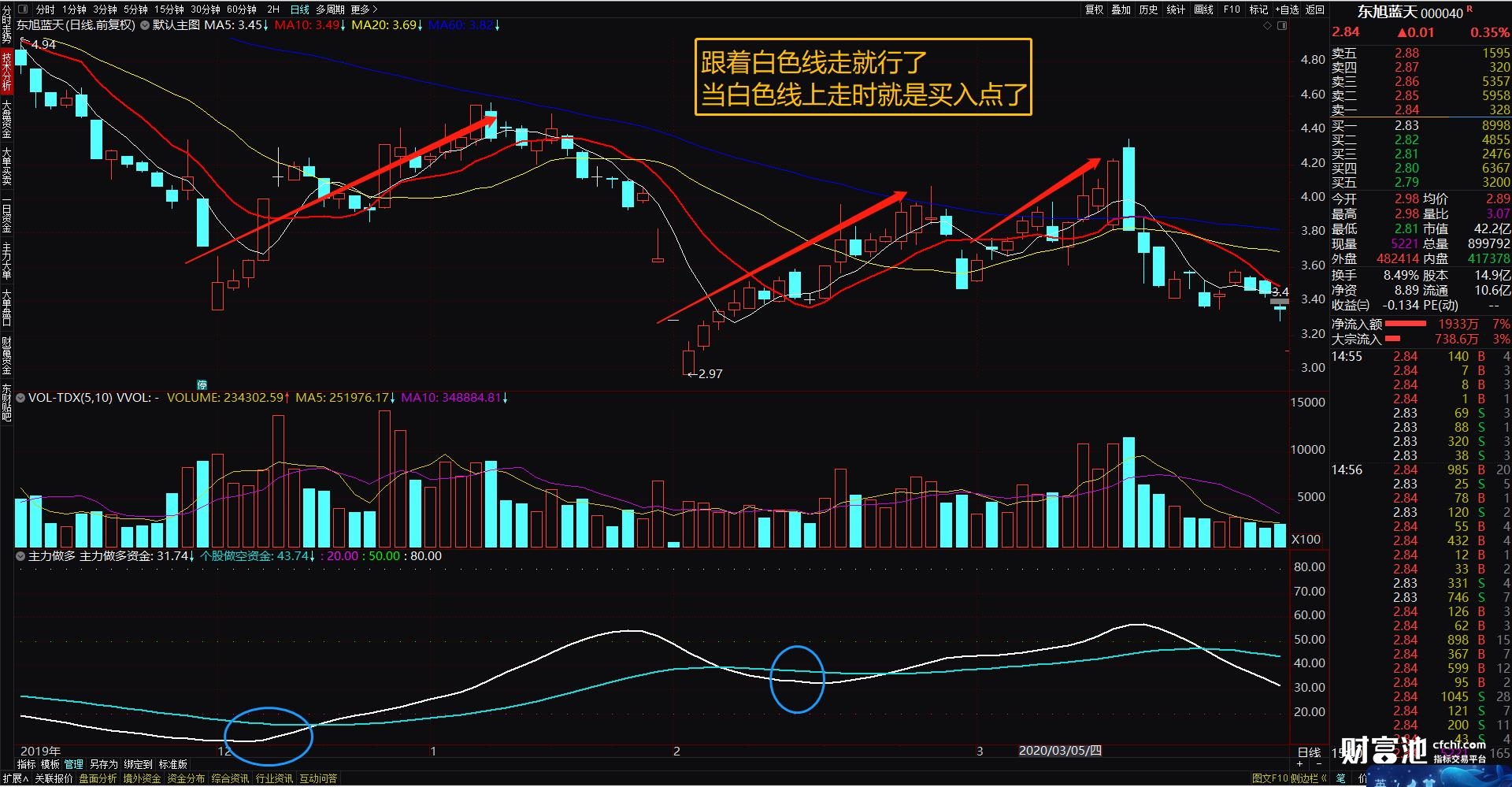Open the 盘面分析 tab
Image resolution: width=1512 pixels, height=787 pixels.
98,778
